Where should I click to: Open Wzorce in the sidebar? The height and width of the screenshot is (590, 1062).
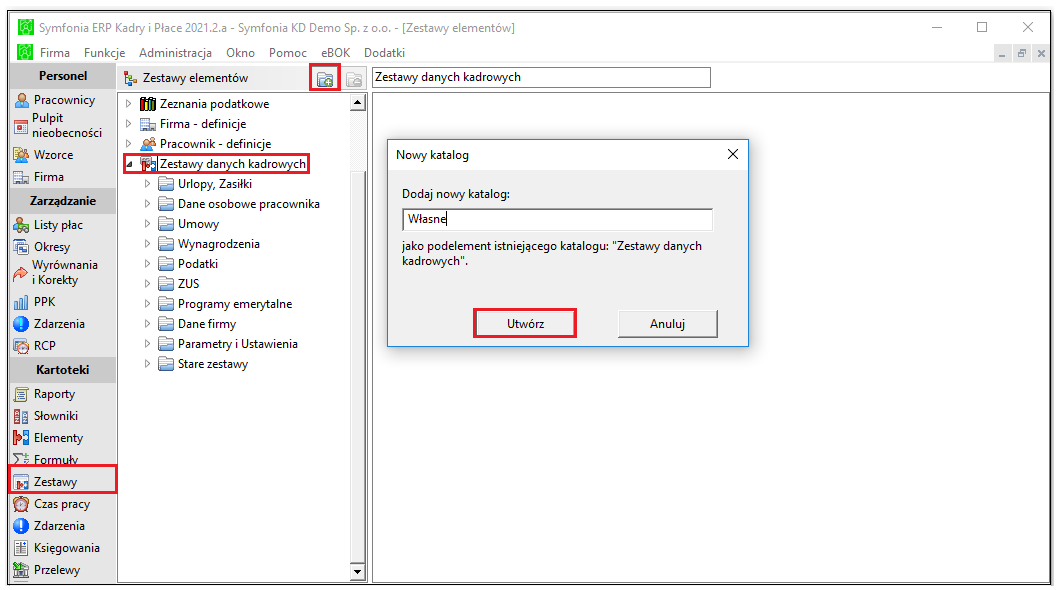click(x=44, y=154)
